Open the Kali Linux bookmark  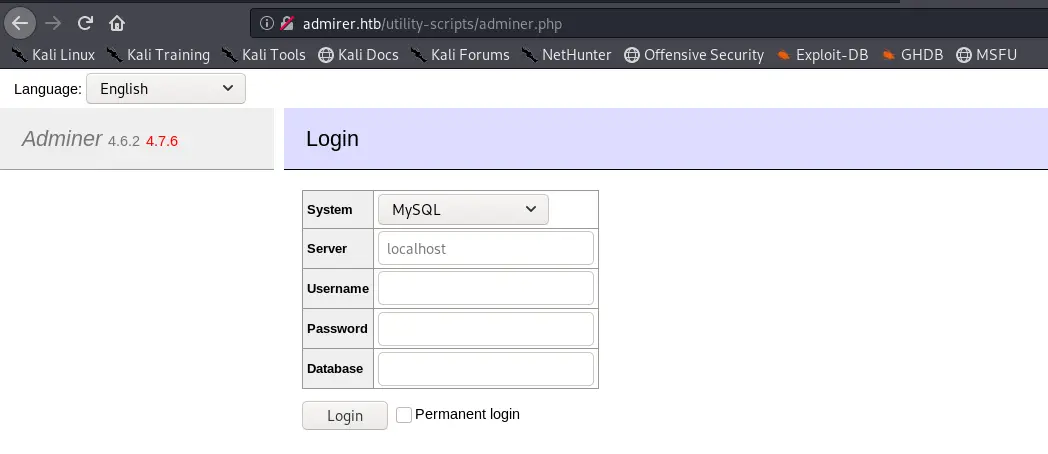(x=53, y=55)
